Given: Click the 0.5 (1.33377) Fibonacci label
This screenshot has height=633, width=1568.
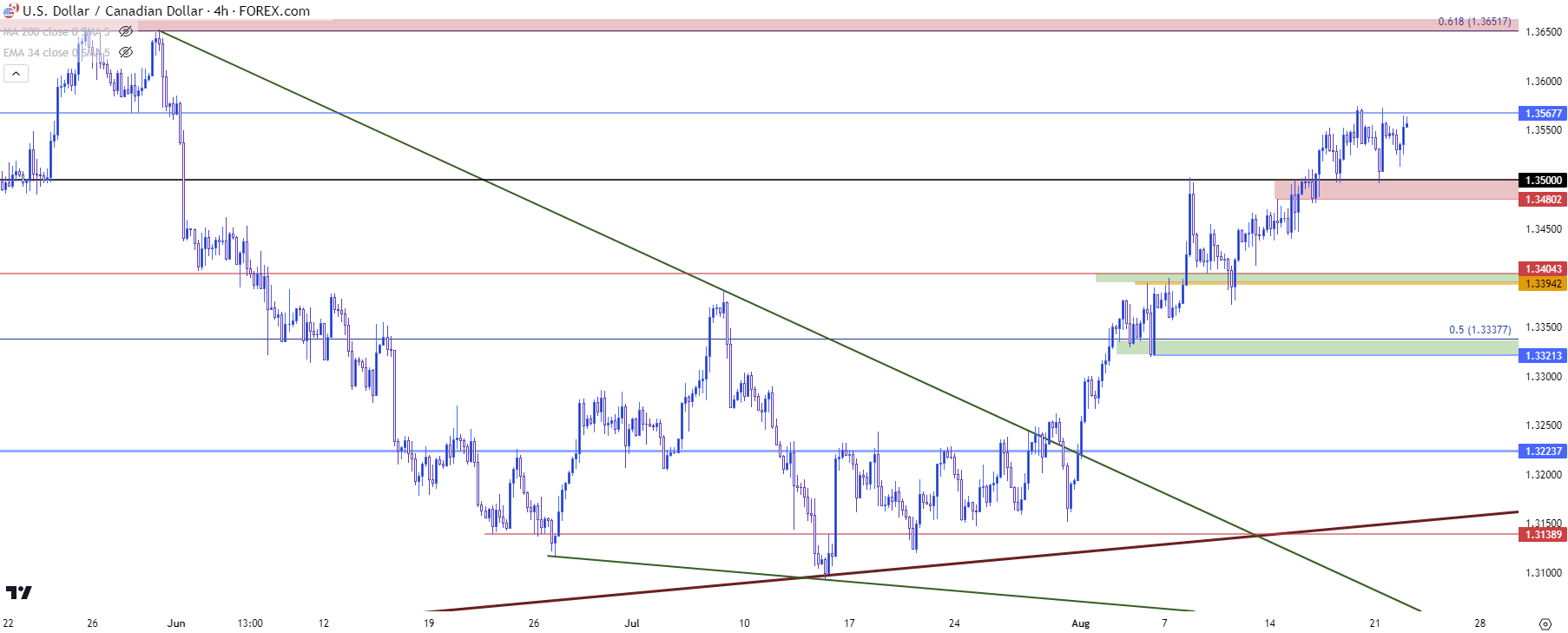Looking at the screenshot, I should click(1479, 330).
